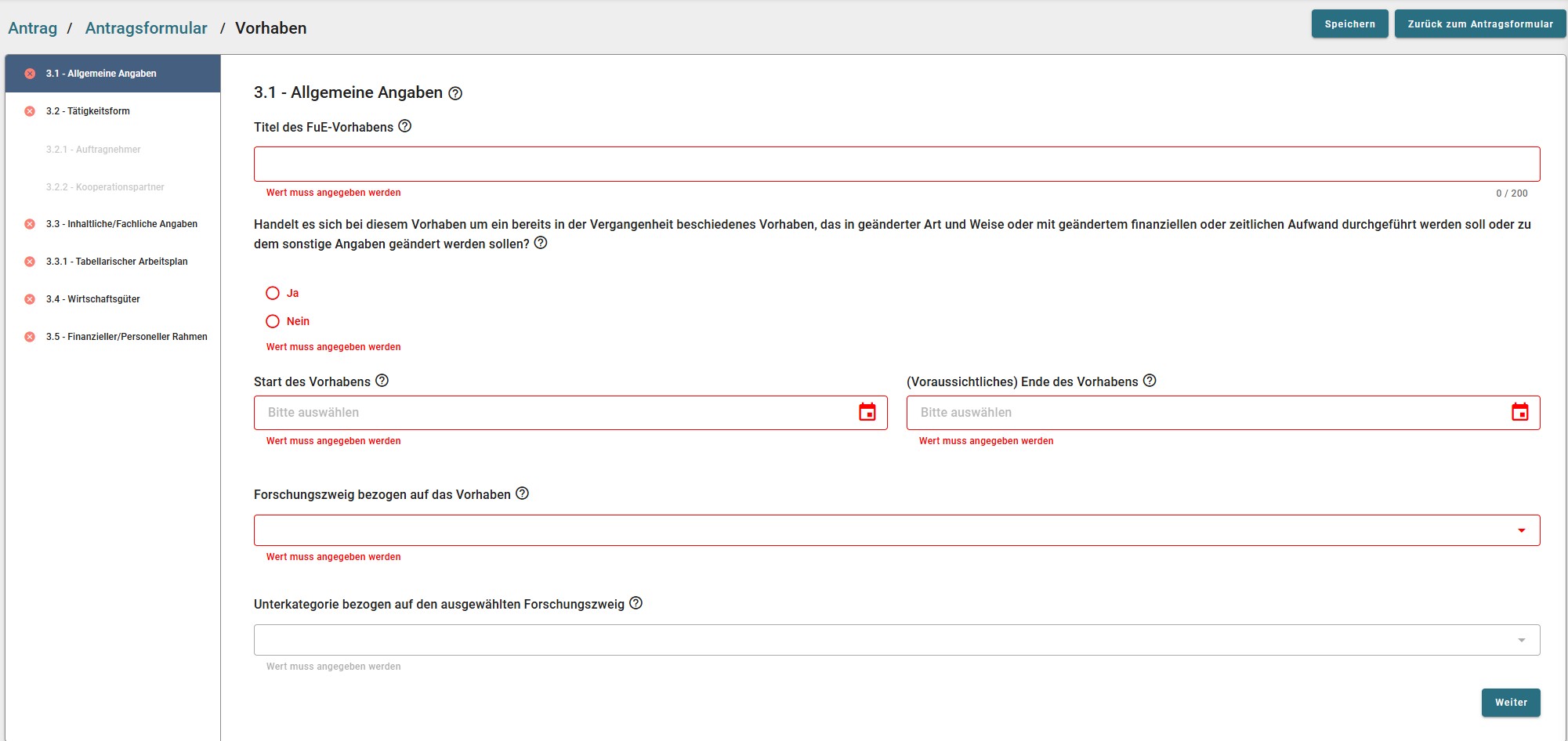The width and height of the screenshot is (1568, 741).
Task: Click error icon beside 3.2 Tätigkeitsform
Action: point(30,111)
